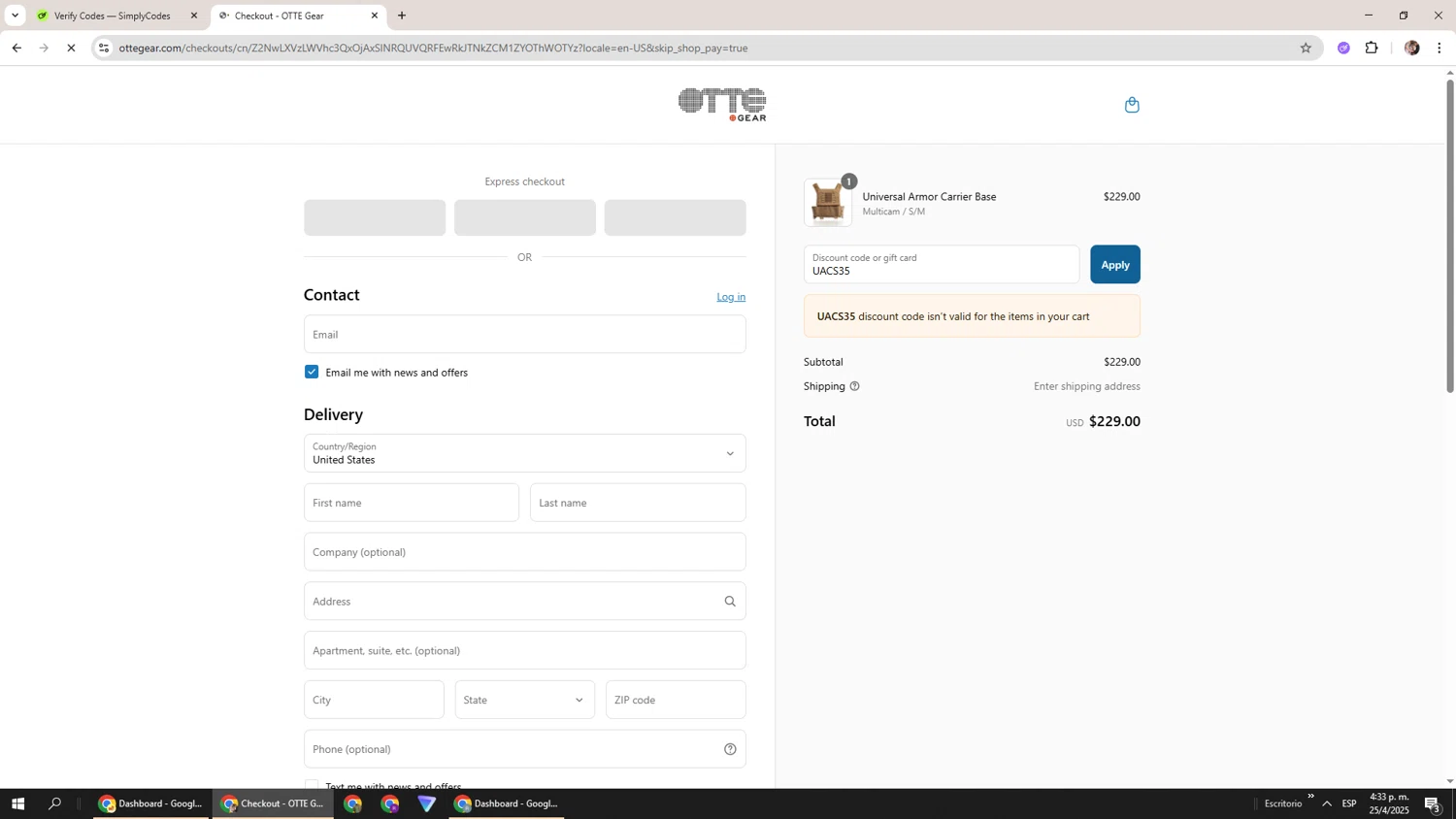Click the search icon in Address field
Screen dimensions: 1456x819
pyautogui.click(x=730, y=602)
